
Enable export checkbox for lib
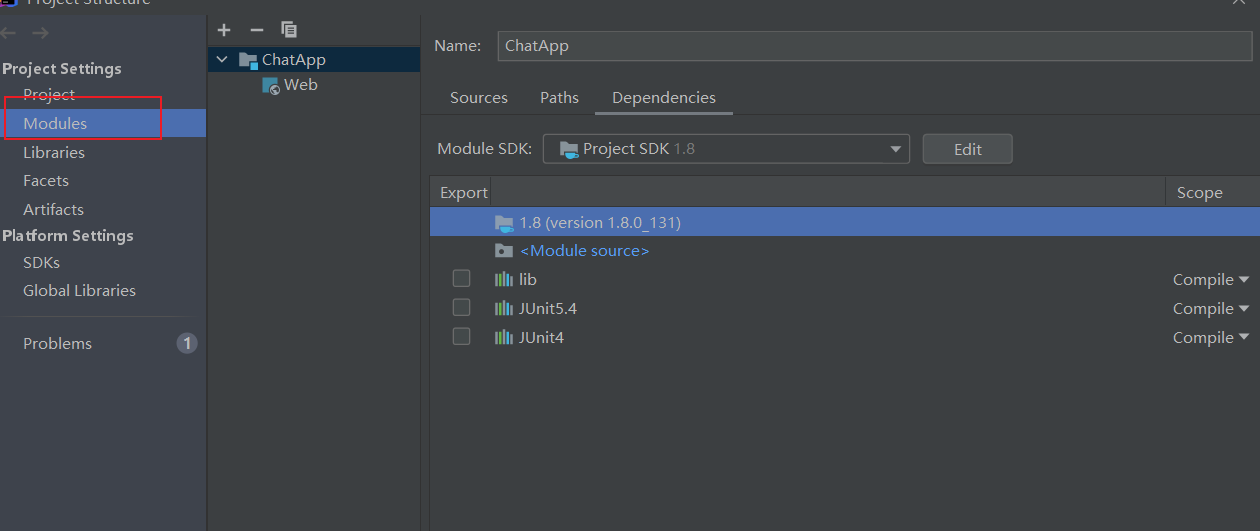(461, 278)
